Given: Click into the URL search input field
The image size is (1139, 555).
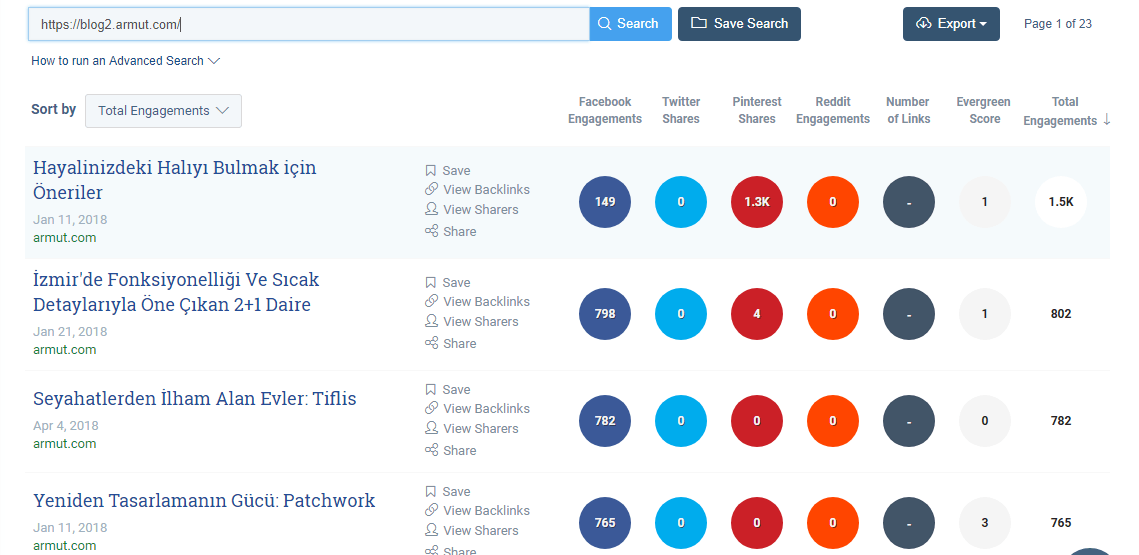Looking at the screenshot, I should point(308,24).
